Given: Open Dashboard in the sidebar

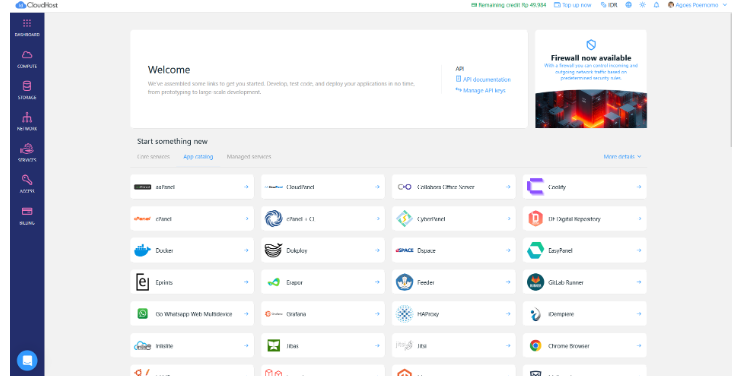Looking at the screenshot, I should [27, 28].
